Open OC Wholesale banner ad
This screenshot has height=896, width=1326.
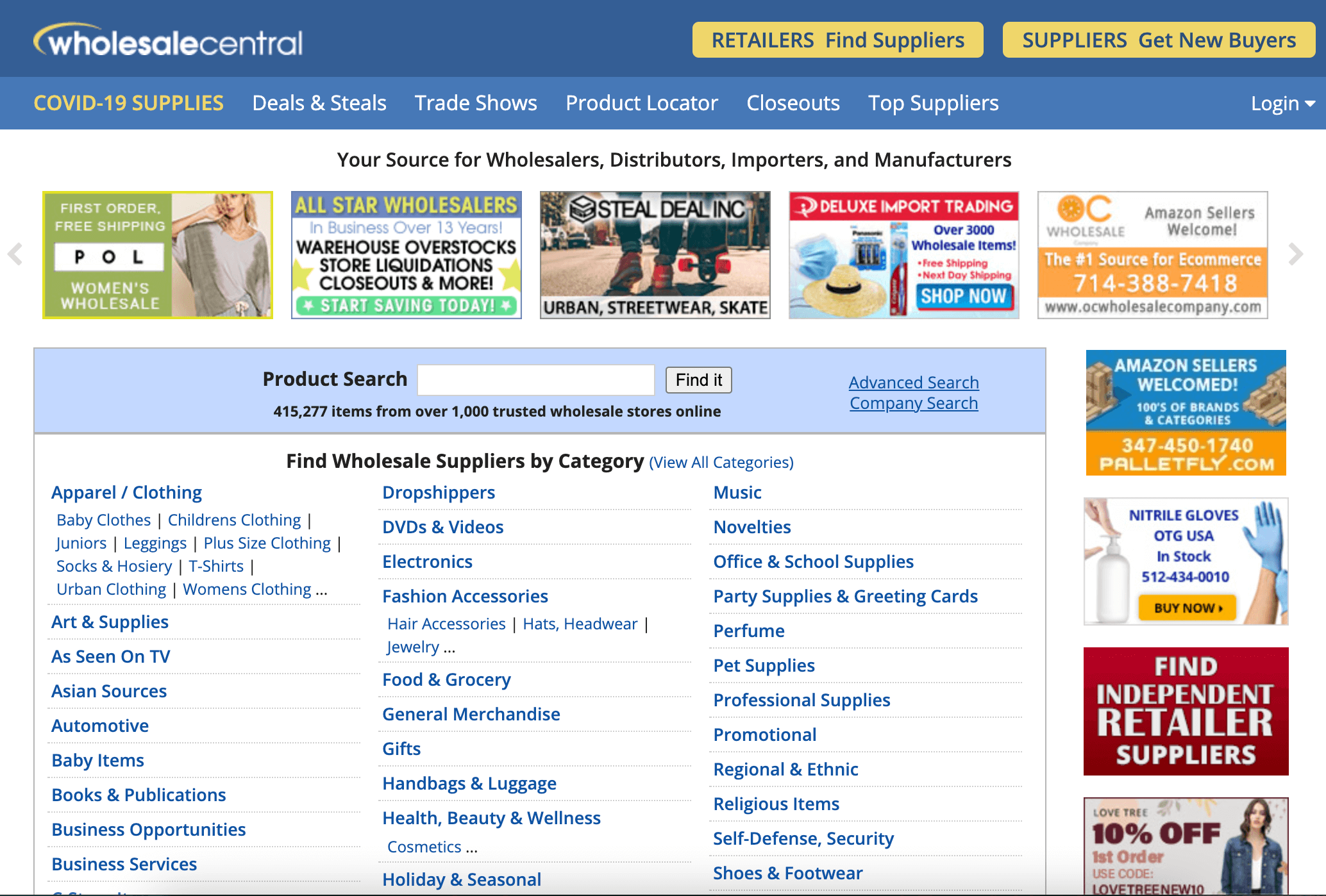click(1153, 254)
